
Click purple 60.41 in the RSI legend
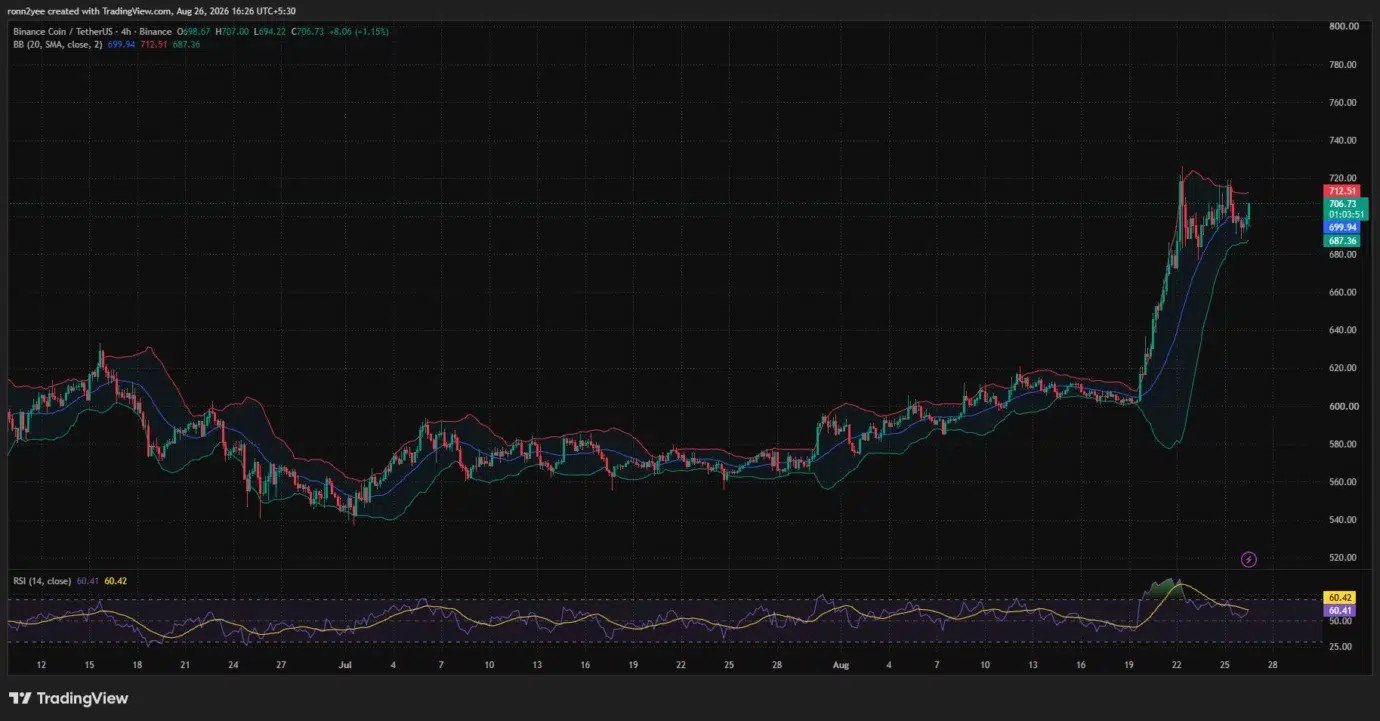89,581
